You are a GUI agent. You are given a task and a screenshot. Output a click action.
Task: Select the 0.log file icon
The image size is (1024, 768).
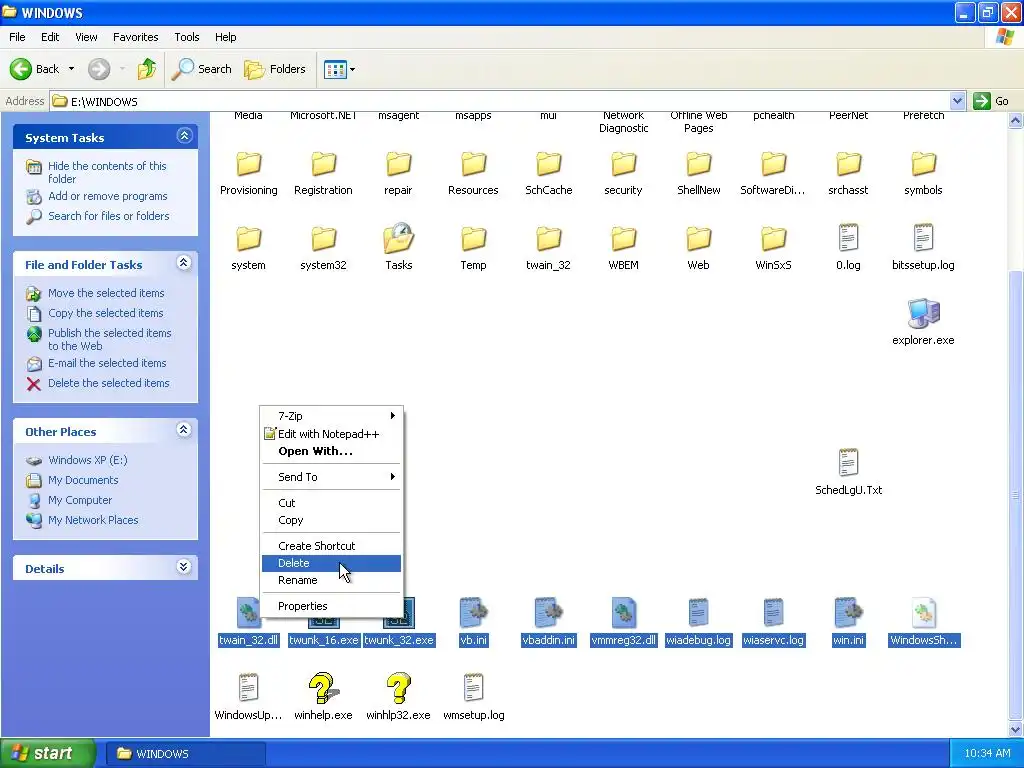pyautogui.click(x=848, y=238)
